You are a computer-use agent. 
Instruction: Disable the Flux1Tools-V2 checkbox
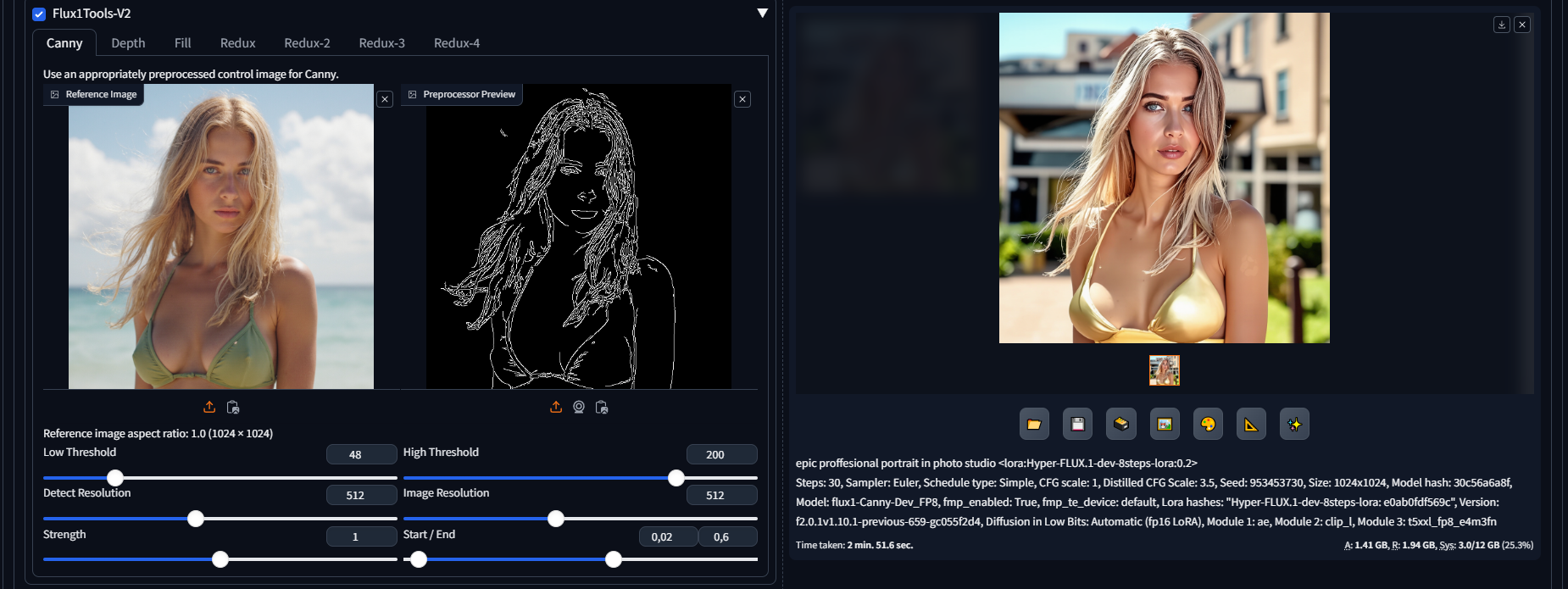point(39,14)
